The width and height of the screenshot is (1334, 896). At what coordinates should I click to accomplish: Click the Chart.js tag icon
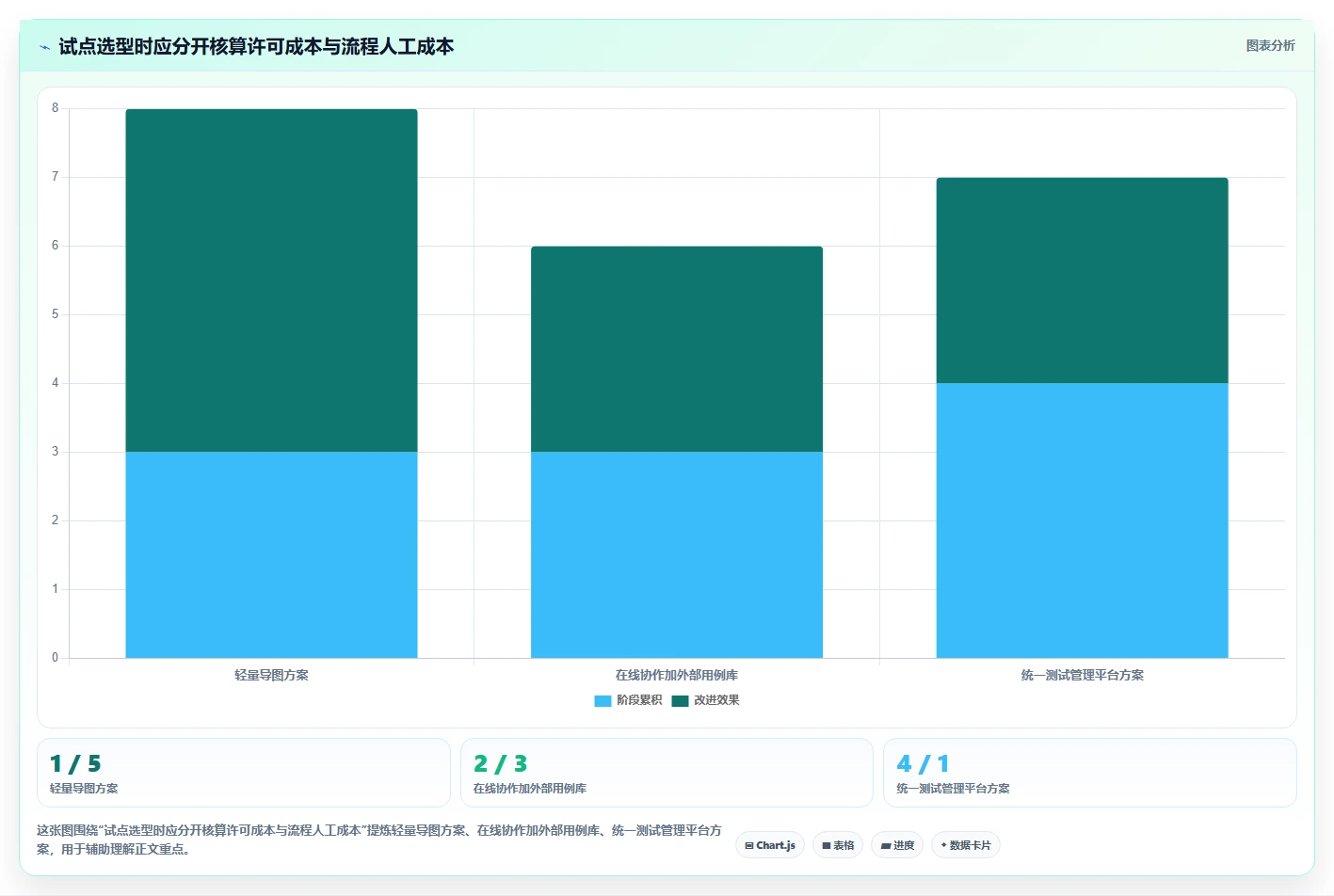point(749,846)
